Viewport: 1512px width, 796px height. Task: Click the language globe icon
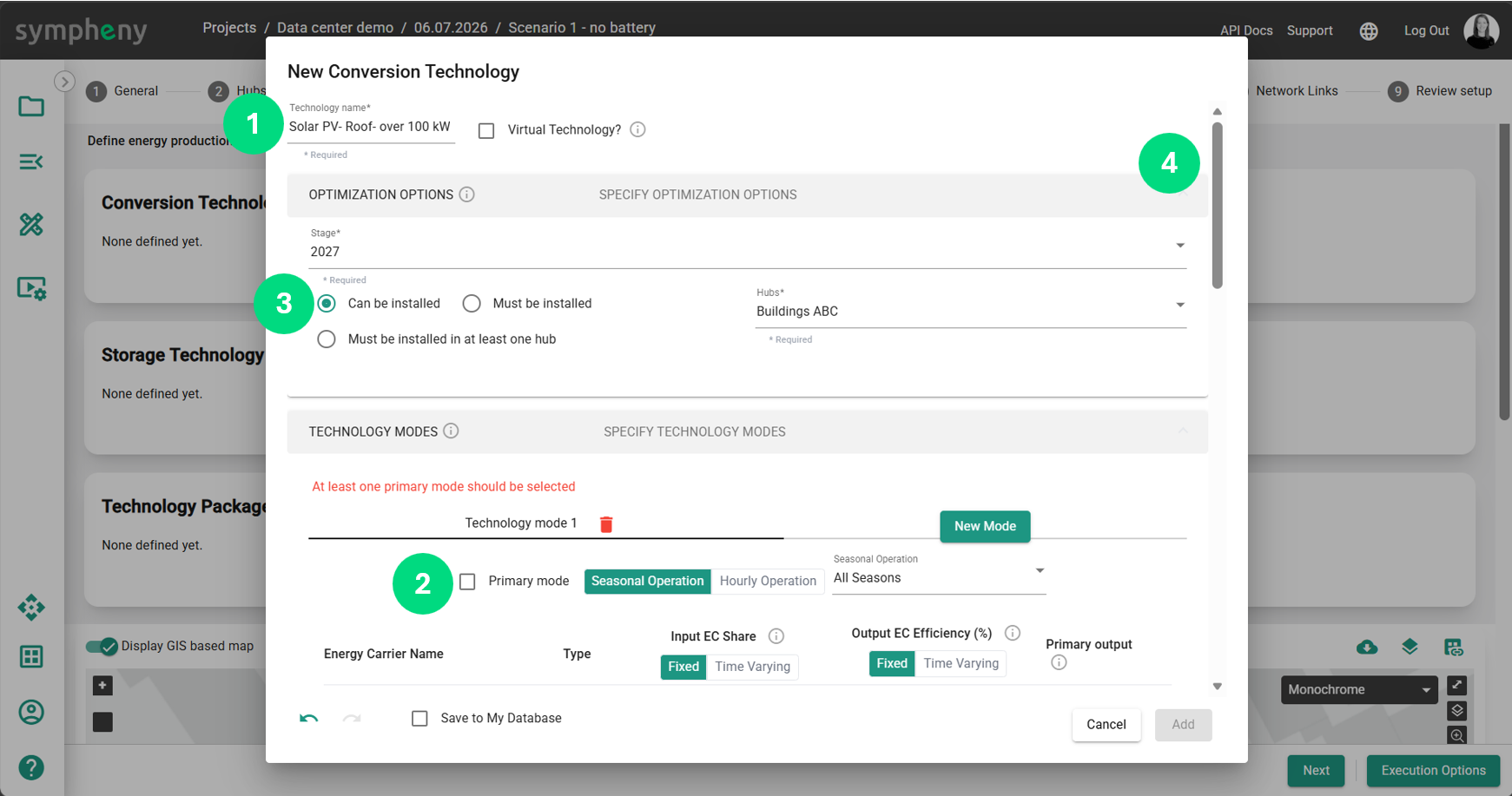tap(1369, 31)
